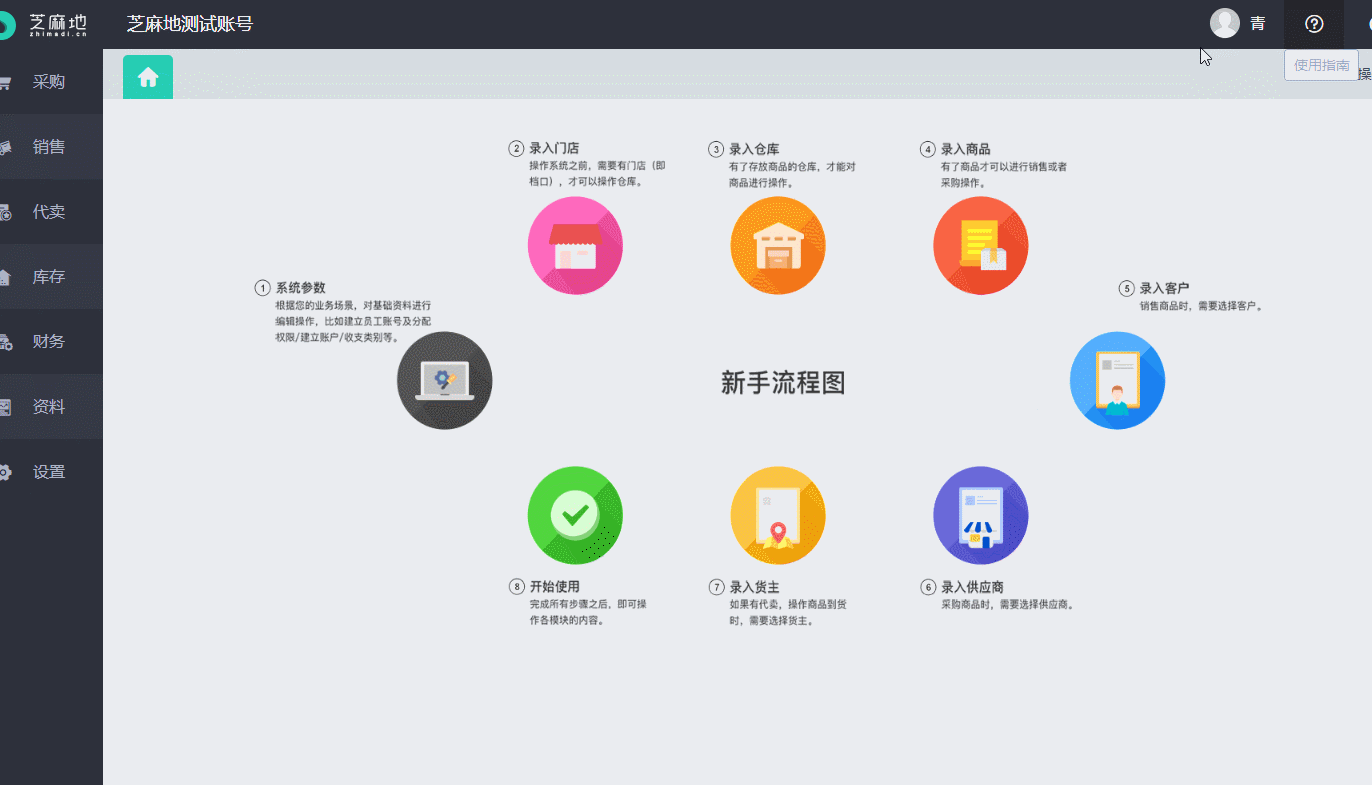Open the 采购 purchasing menu
This screenshot has height=785, width=1372.
click(51, 82)
